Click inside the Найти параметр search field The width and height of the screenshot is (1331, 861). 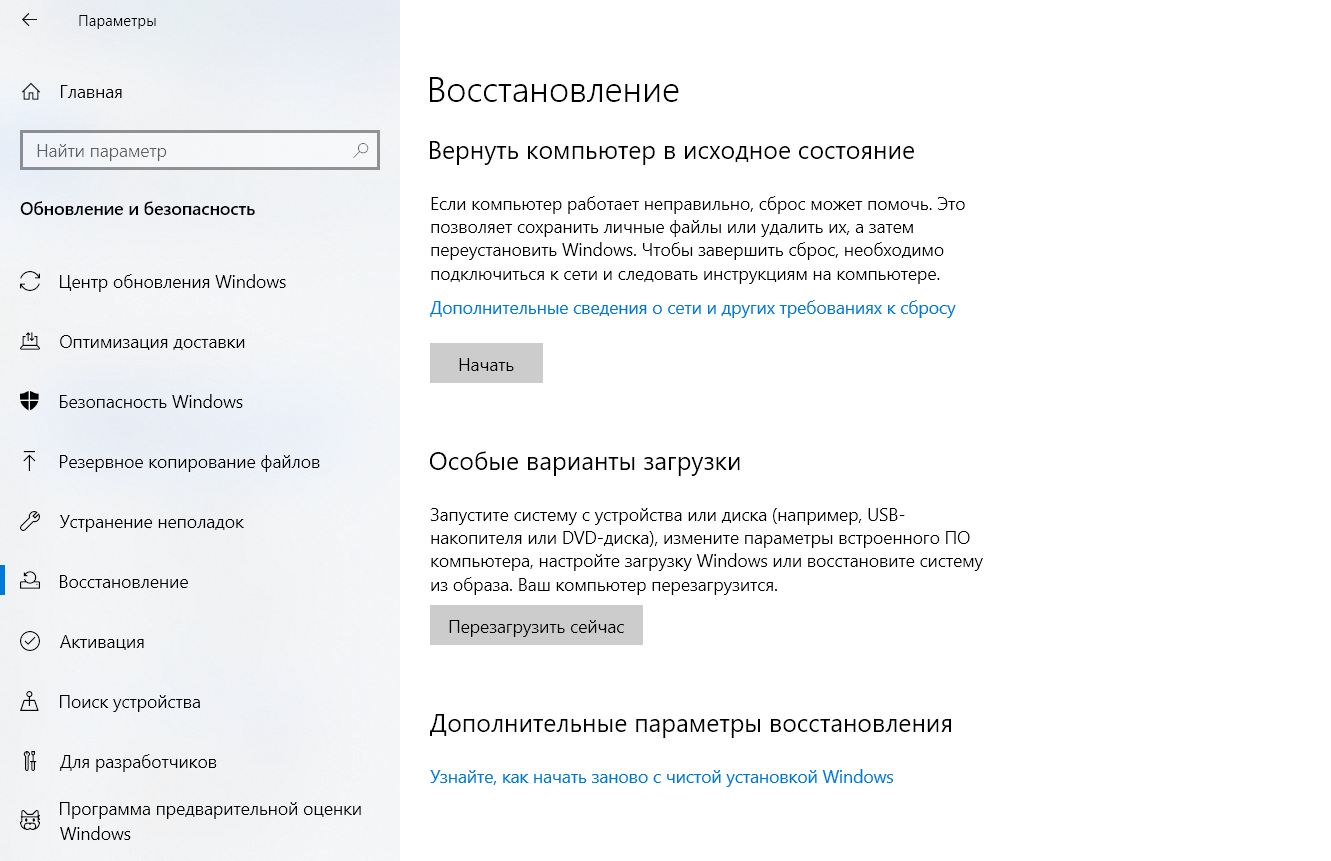click(180, 150)
